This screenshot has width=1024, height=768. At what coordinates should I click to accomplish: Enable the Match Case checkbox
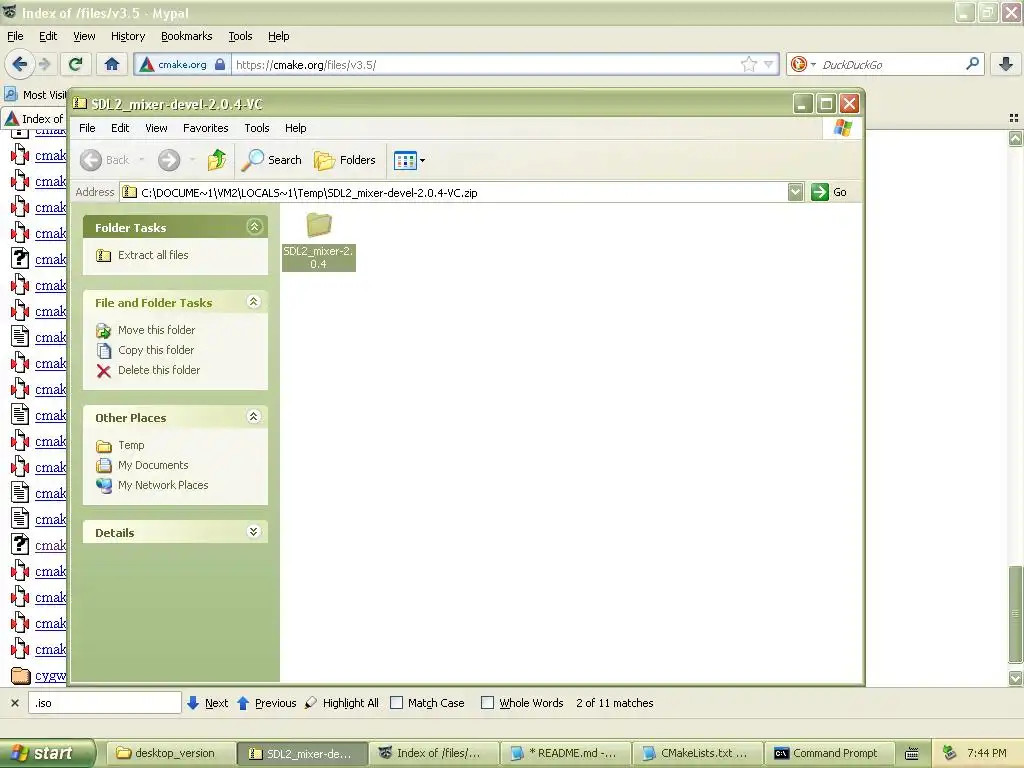point(396,703)
